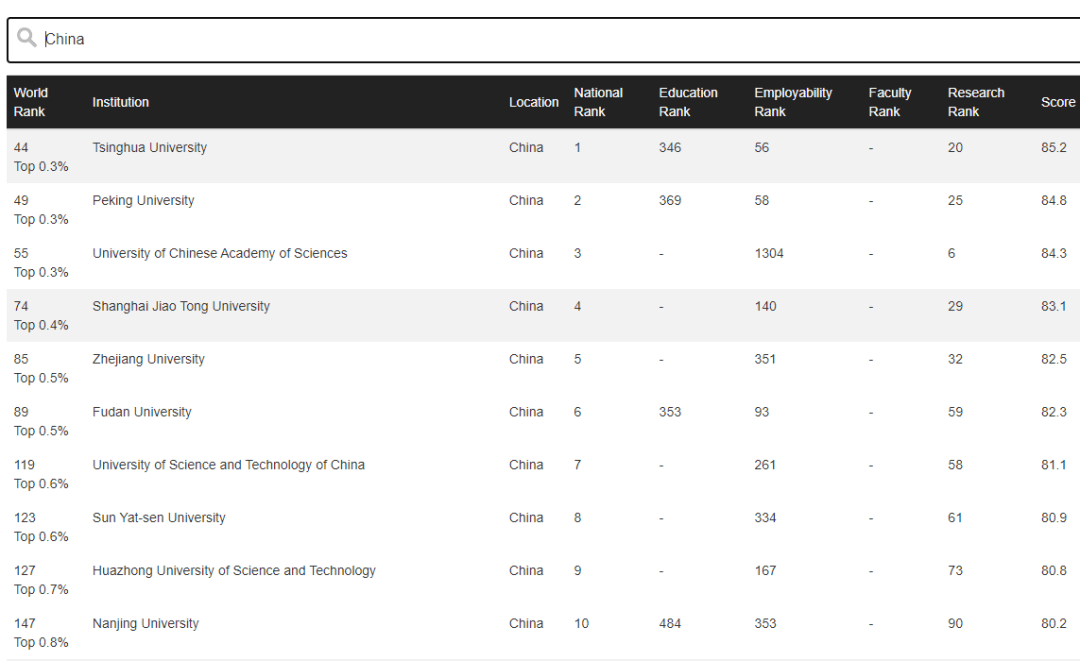Click world rank 55 cell

point(21,253)
